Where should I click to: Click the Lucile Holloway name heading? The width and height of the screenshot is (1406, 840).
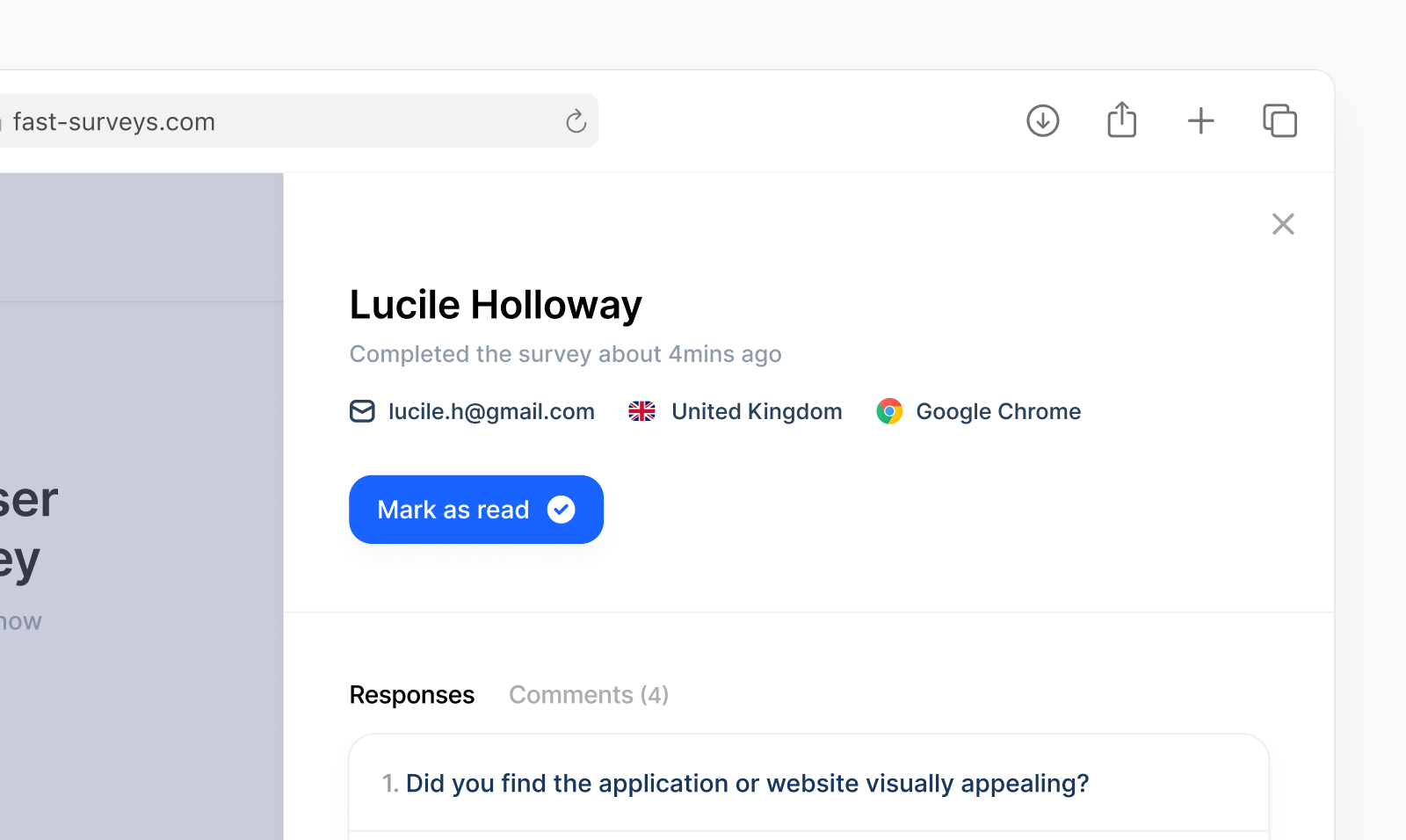coord(496,305)
